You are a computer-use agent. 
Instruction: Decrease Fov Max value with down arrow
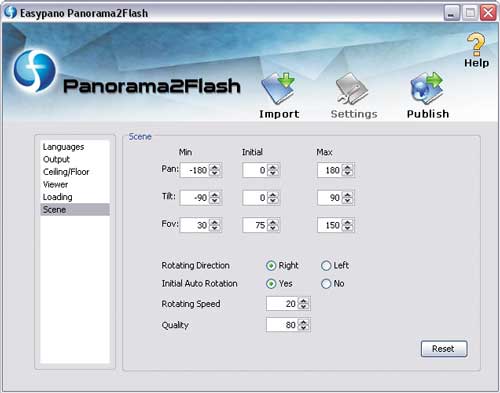point(347,228)
